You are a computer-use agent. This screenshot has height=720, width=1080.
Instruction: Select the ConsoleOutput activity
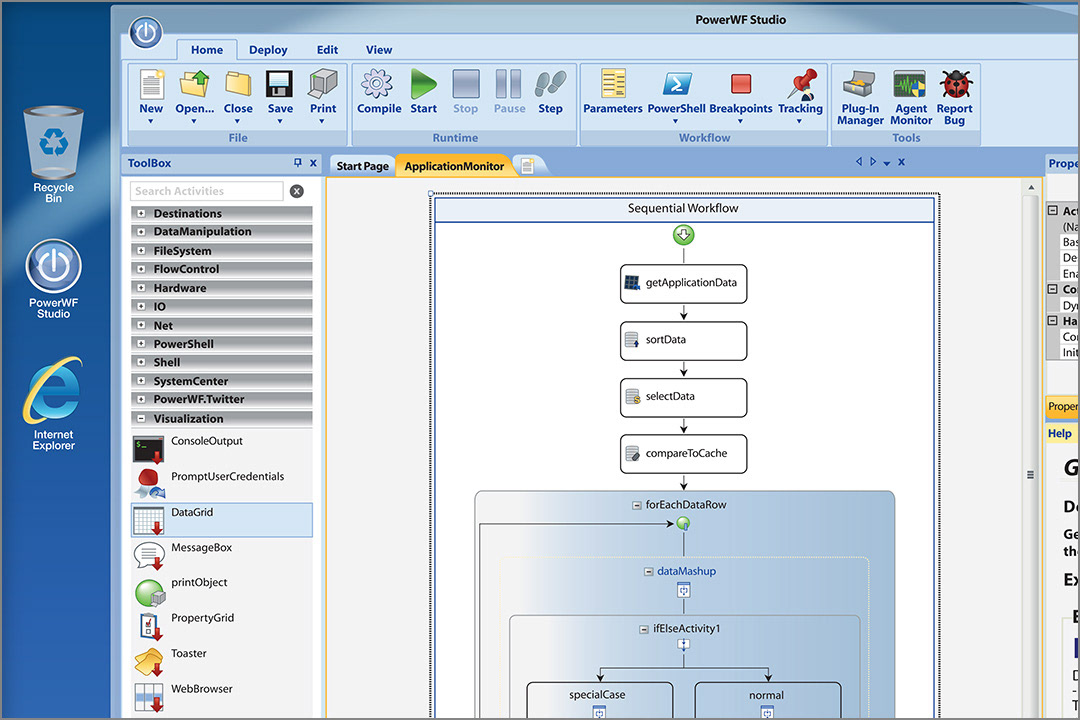(221, 449)
